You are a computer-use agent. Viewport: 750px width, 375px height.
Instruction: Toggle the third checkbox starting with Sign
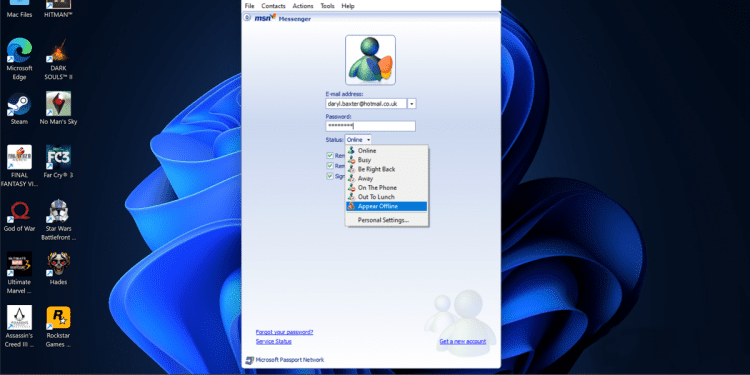tap(330, 176)
